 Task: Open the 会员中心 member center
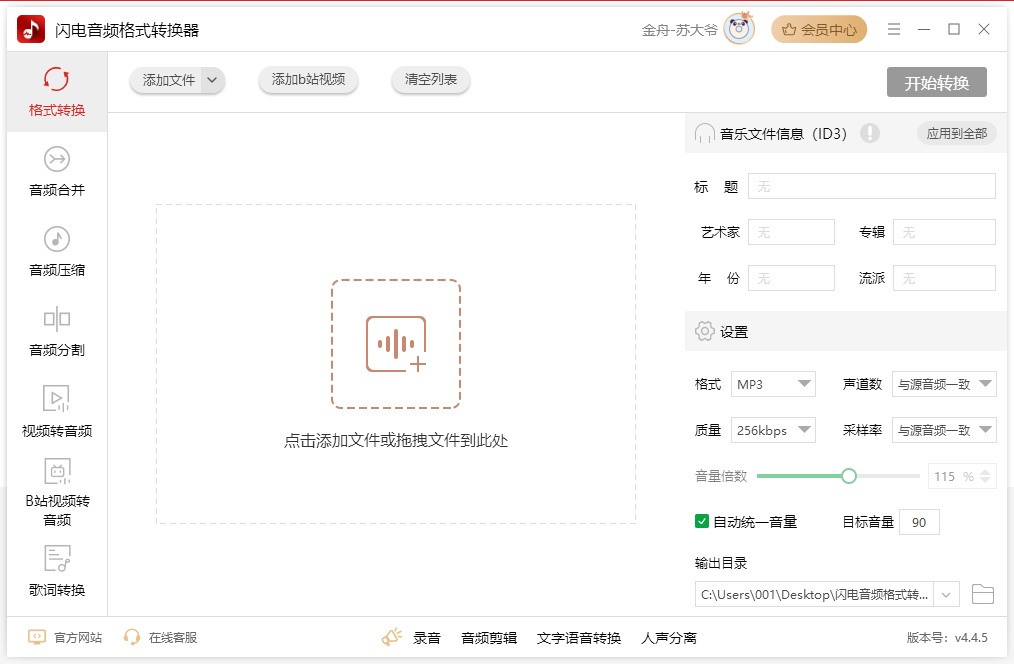click(x=819, y=29)
